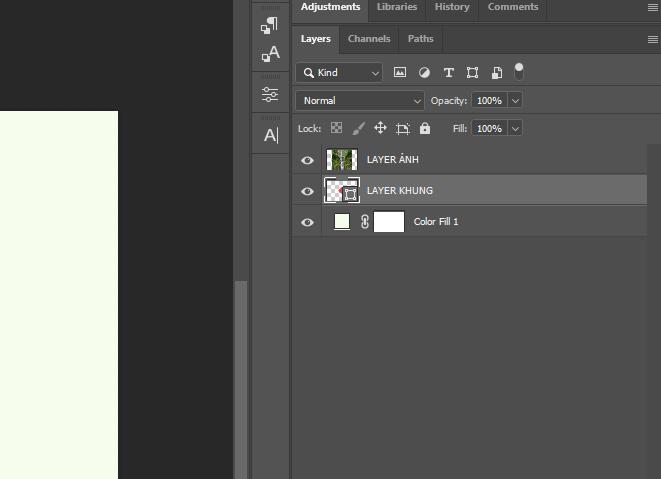Click the Opacity label
The height and width of the screenshot is (479, 661).
(x=449, y=101)
